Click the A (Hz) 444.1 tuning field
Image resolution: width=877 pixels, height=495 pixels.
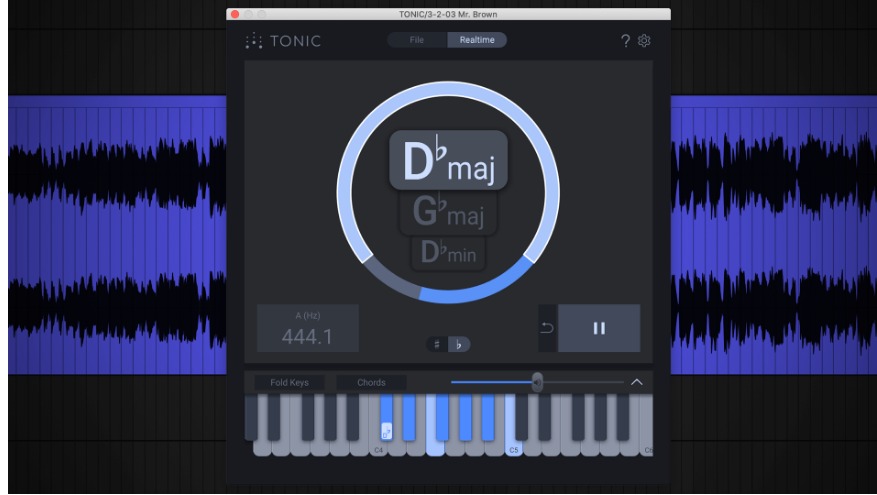(x=308, y=328)
